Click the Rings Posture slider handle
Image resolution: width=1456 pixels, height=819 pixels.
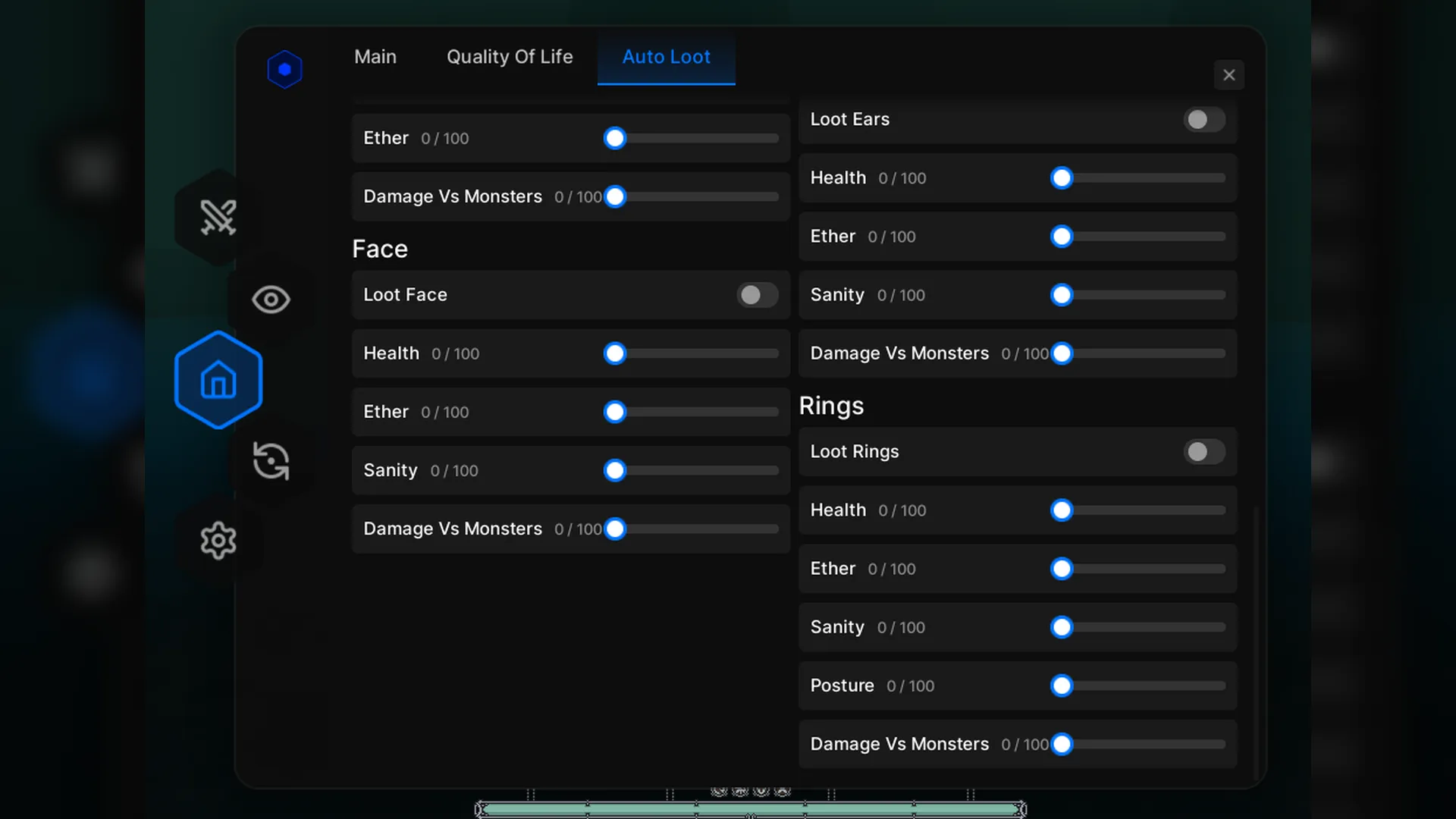(1062, 686)
